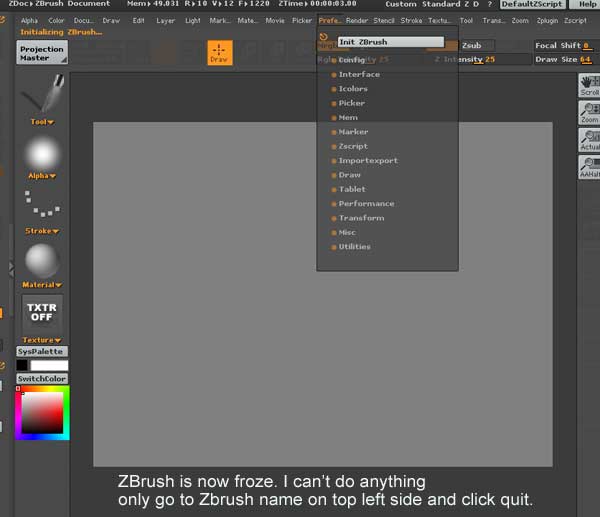The height and width of the screenshot is (517, 600).
Task: Open the Edit menu
Action: 139,21
